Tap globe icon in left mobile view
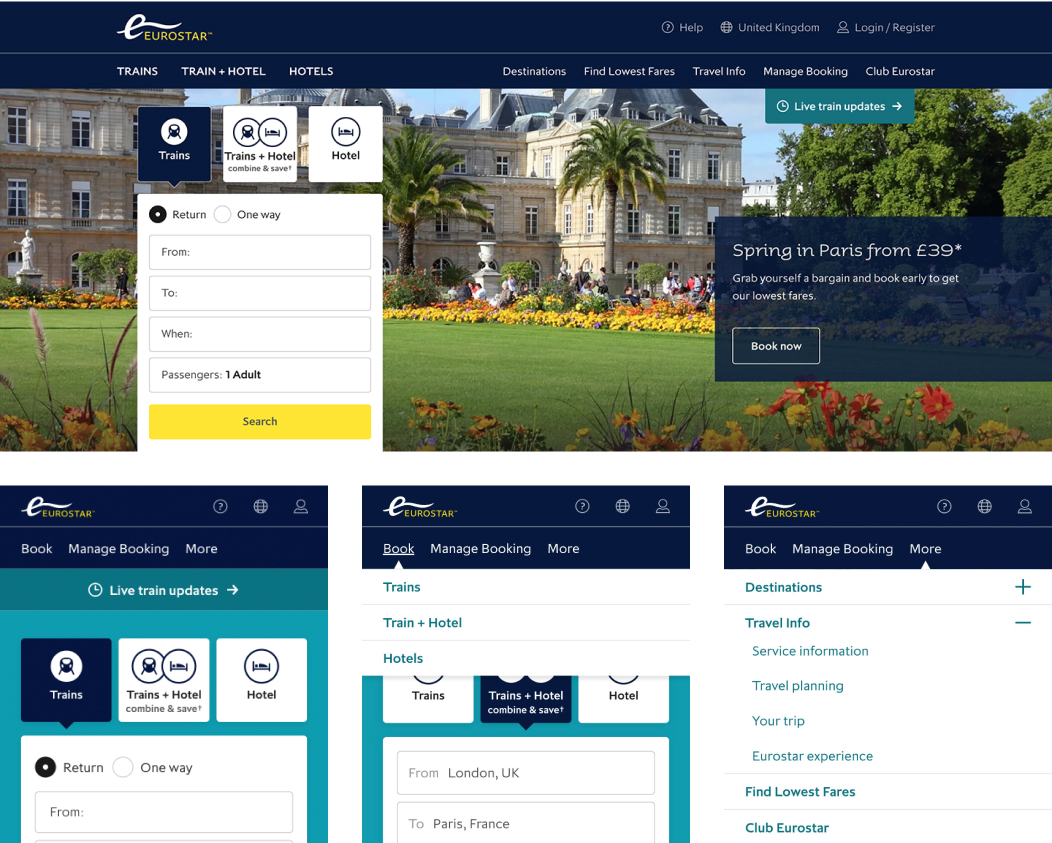This screenshot has width=1052, height=843. tap(260, 506)
